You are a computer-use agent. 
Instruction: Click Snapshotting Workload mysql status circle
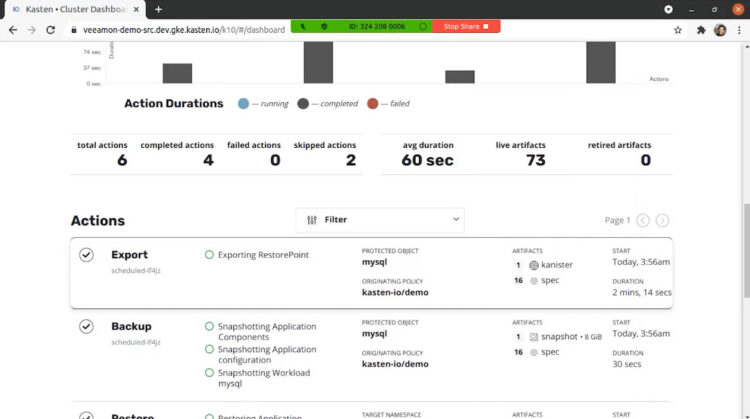point(209,373)
